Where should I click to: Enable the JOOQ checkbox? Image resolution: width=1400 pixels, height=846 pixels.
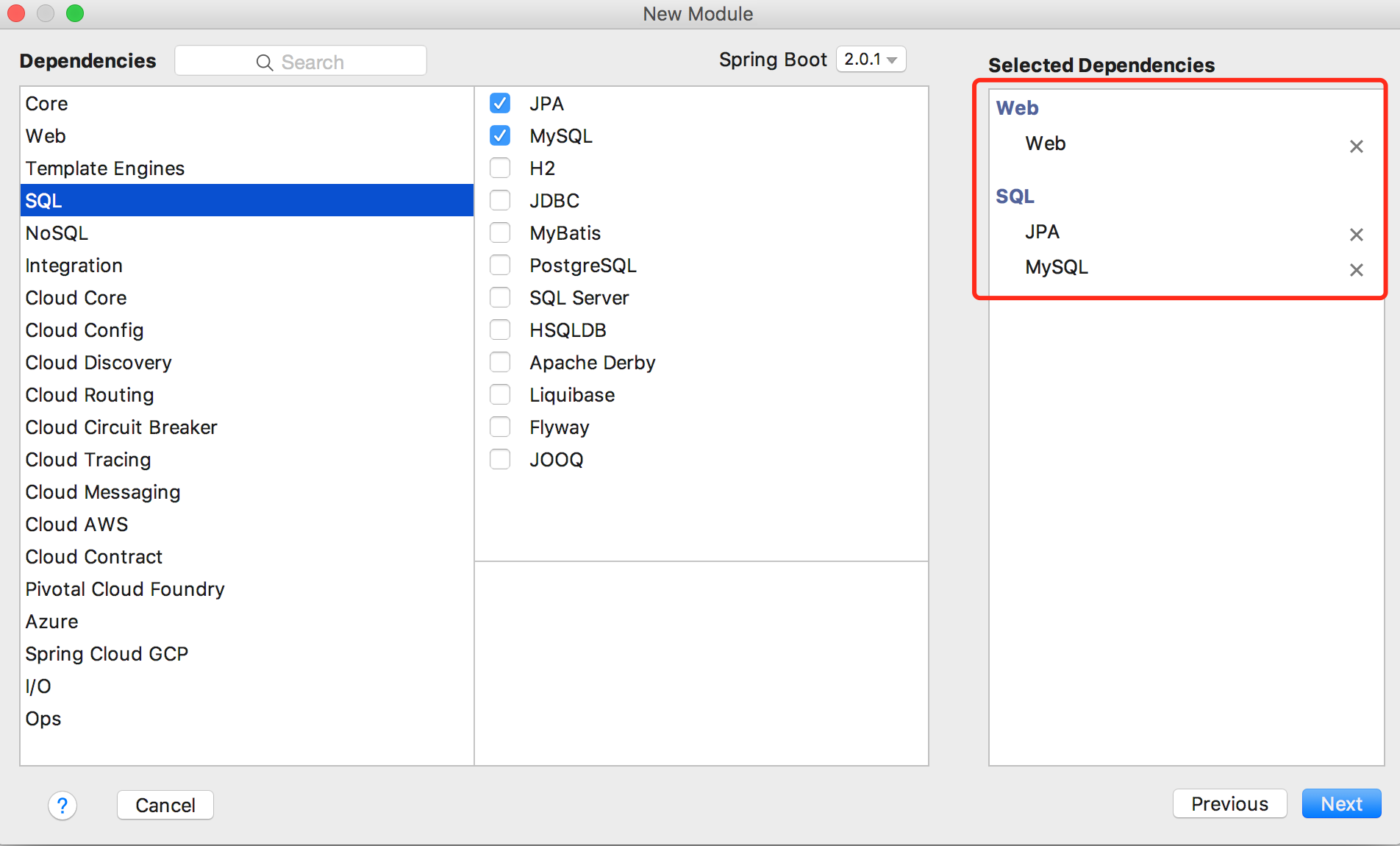pos(500,459)
